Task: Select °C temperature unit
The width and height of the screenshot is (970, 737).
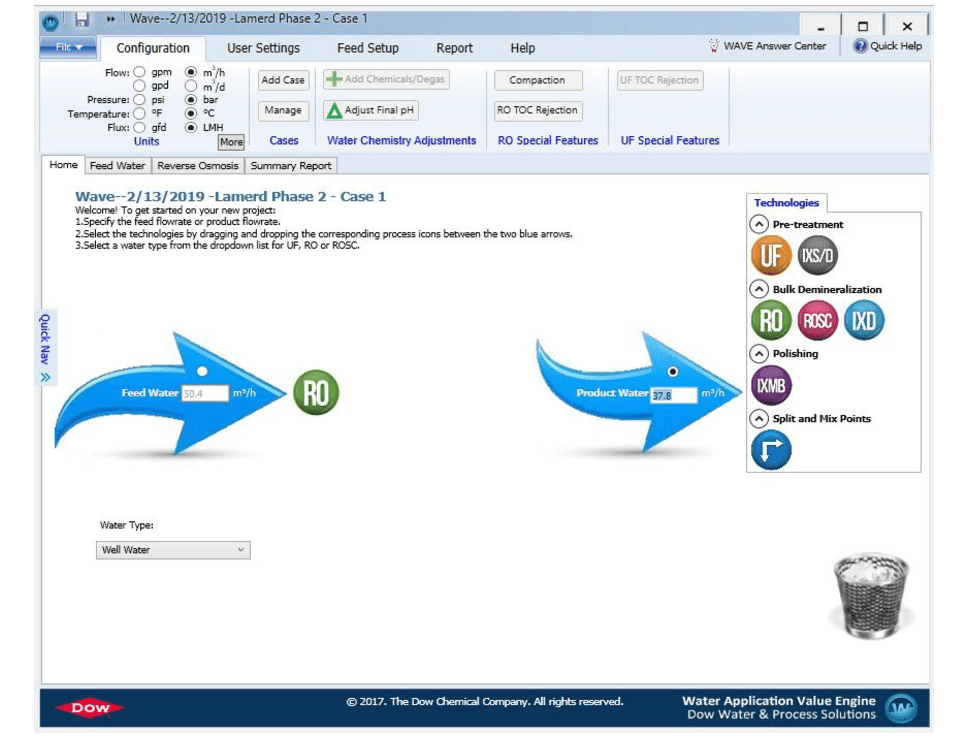Action: click(x=191, y=113)
